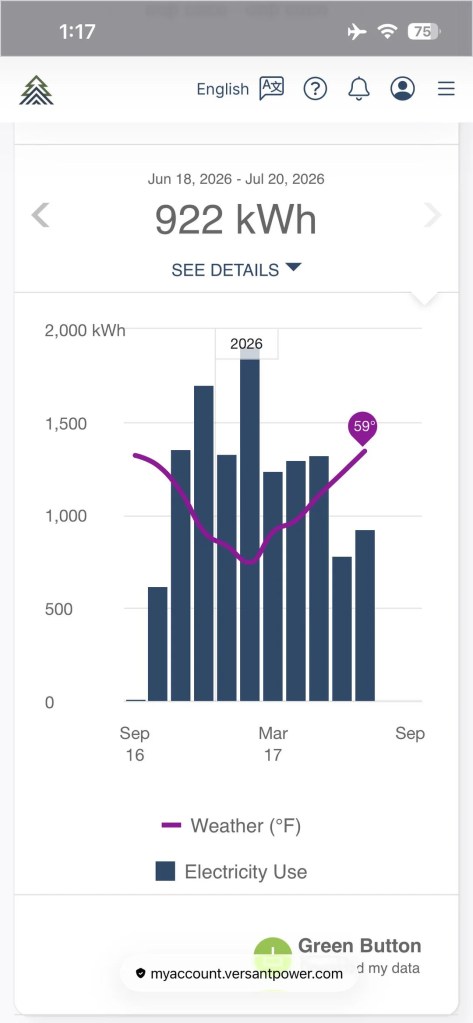Select the last bar showing 922 kWh
473x1023 pixels.
pos(365,616)
